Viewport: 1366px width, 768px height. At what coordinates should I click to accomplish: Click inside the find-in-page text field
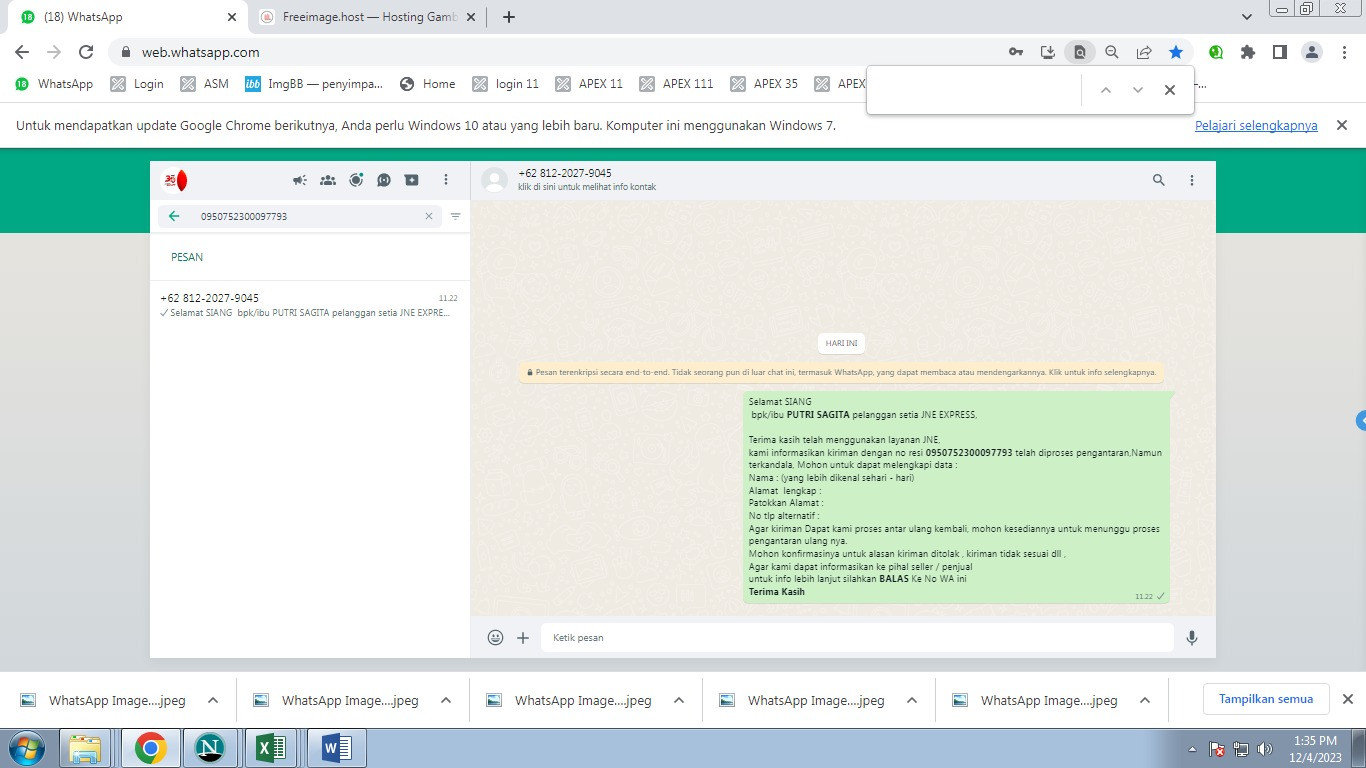coord(975,90)
